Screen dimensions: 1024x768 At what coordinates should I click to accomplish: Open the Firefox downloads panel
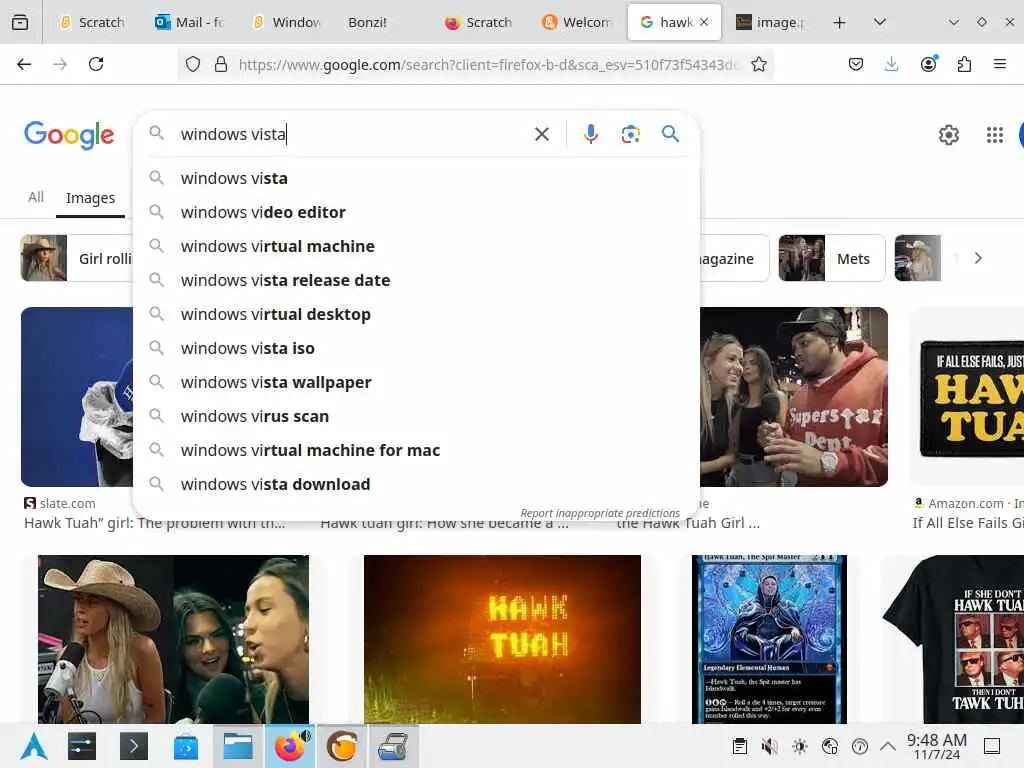point(891,64)
